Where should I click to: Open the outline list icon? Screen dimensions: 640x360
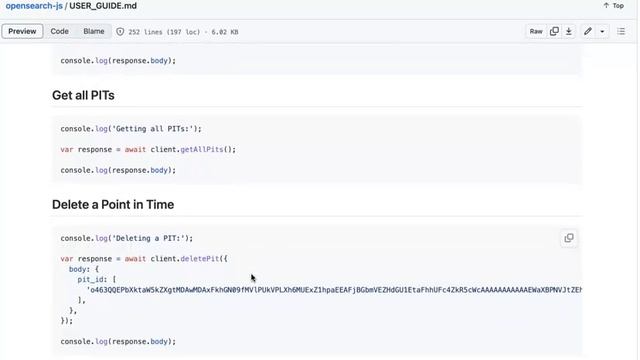point(621,31)
